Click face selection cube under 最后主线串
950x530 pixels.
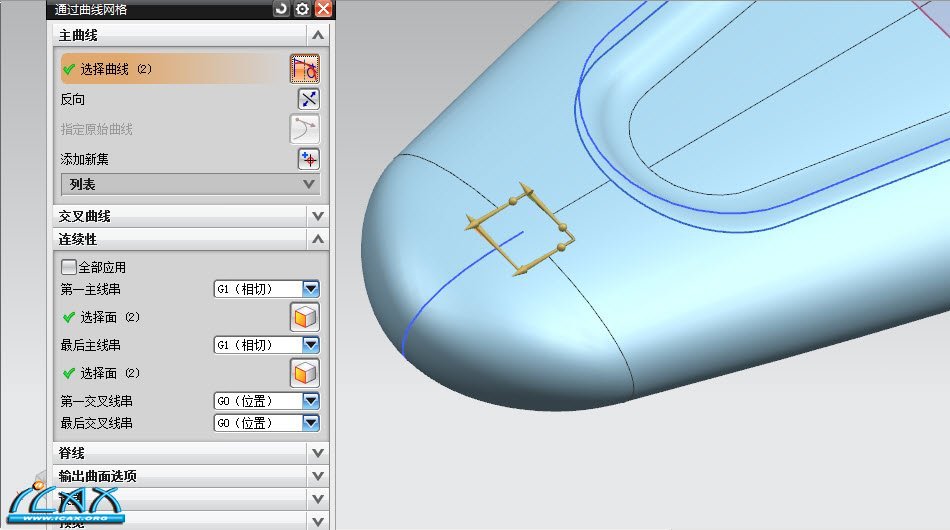[304, 373]
